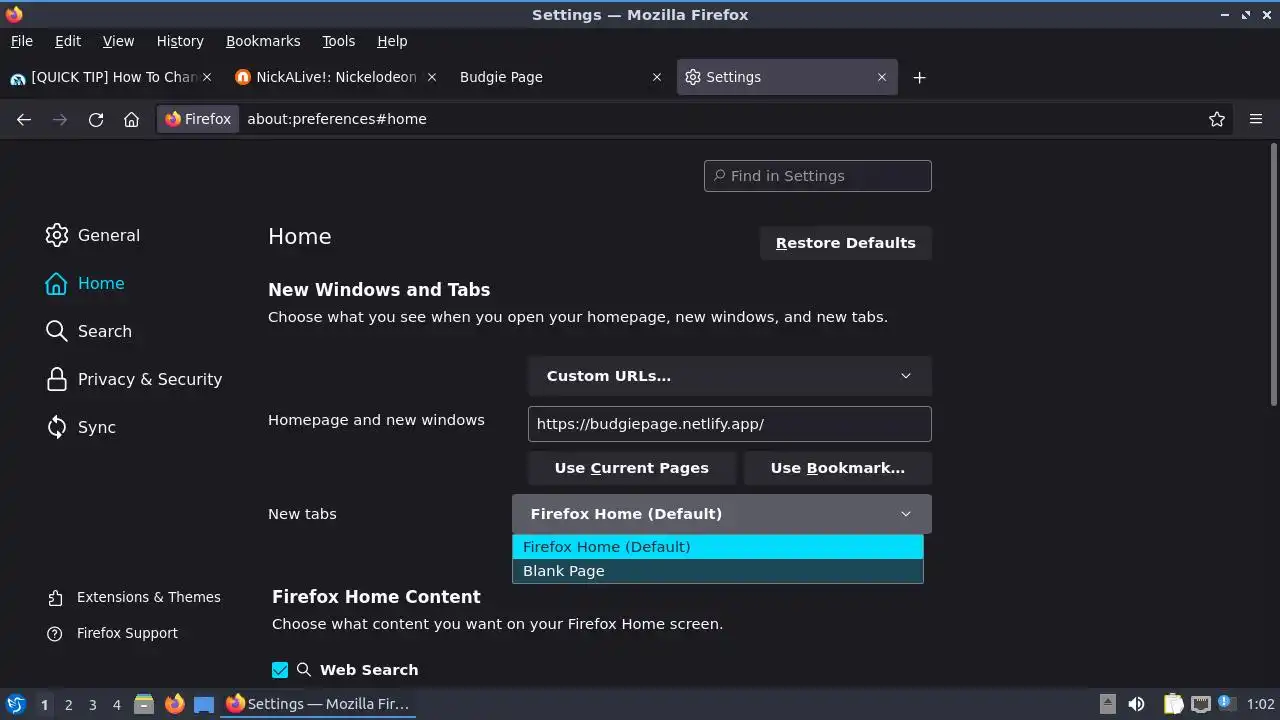Open General settings category
This screenshot has width=1280, height=720.
pos(93,235)
